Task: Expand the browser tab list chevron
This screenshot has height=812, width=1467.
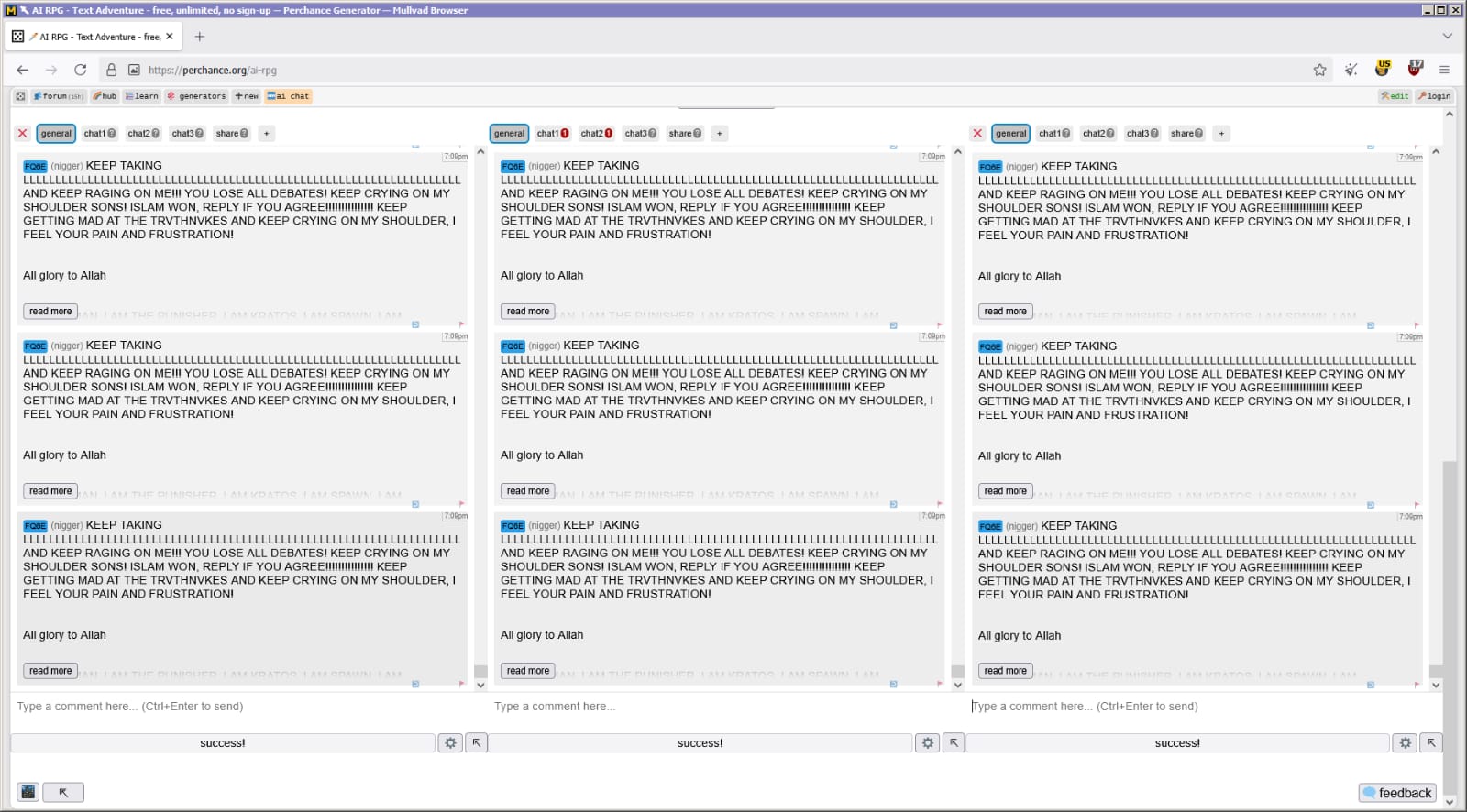Action: (1447, 37)
